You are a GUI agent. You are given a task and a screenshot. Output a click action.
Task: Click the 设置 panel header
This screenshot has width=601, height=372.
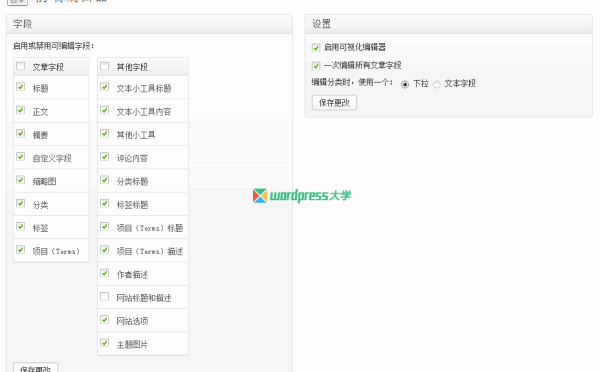pyautogui.click(x=449, y=24)
